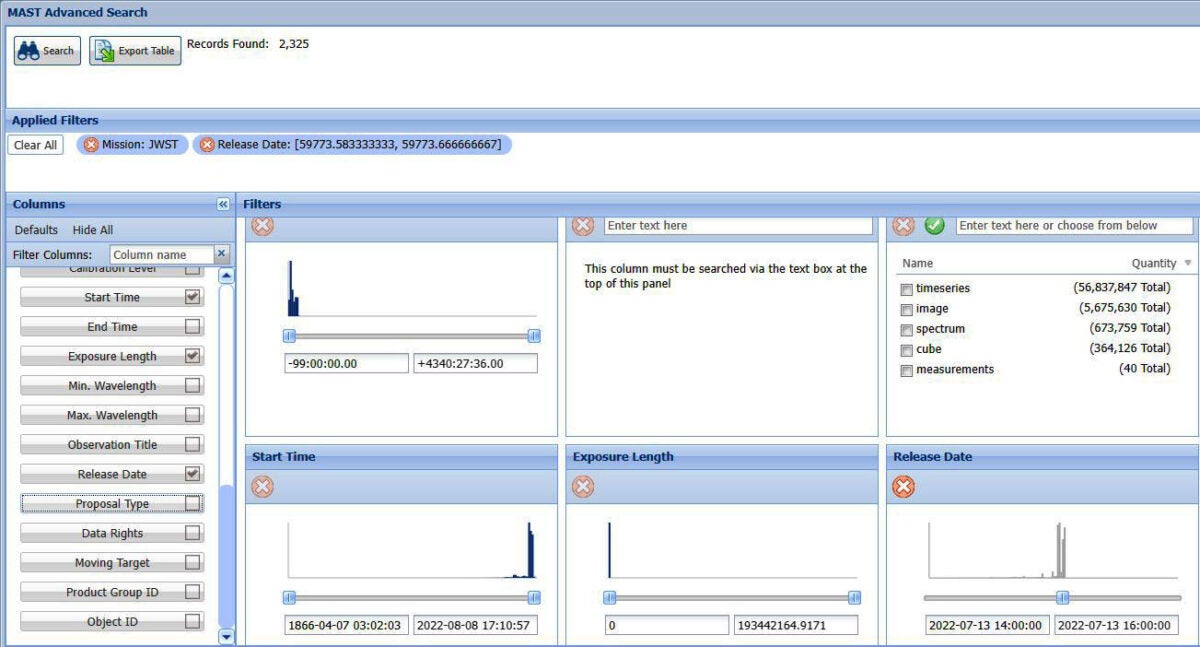The image size is (1200, 647).
Task: Click the Hide All link
Action: point(93,230)
